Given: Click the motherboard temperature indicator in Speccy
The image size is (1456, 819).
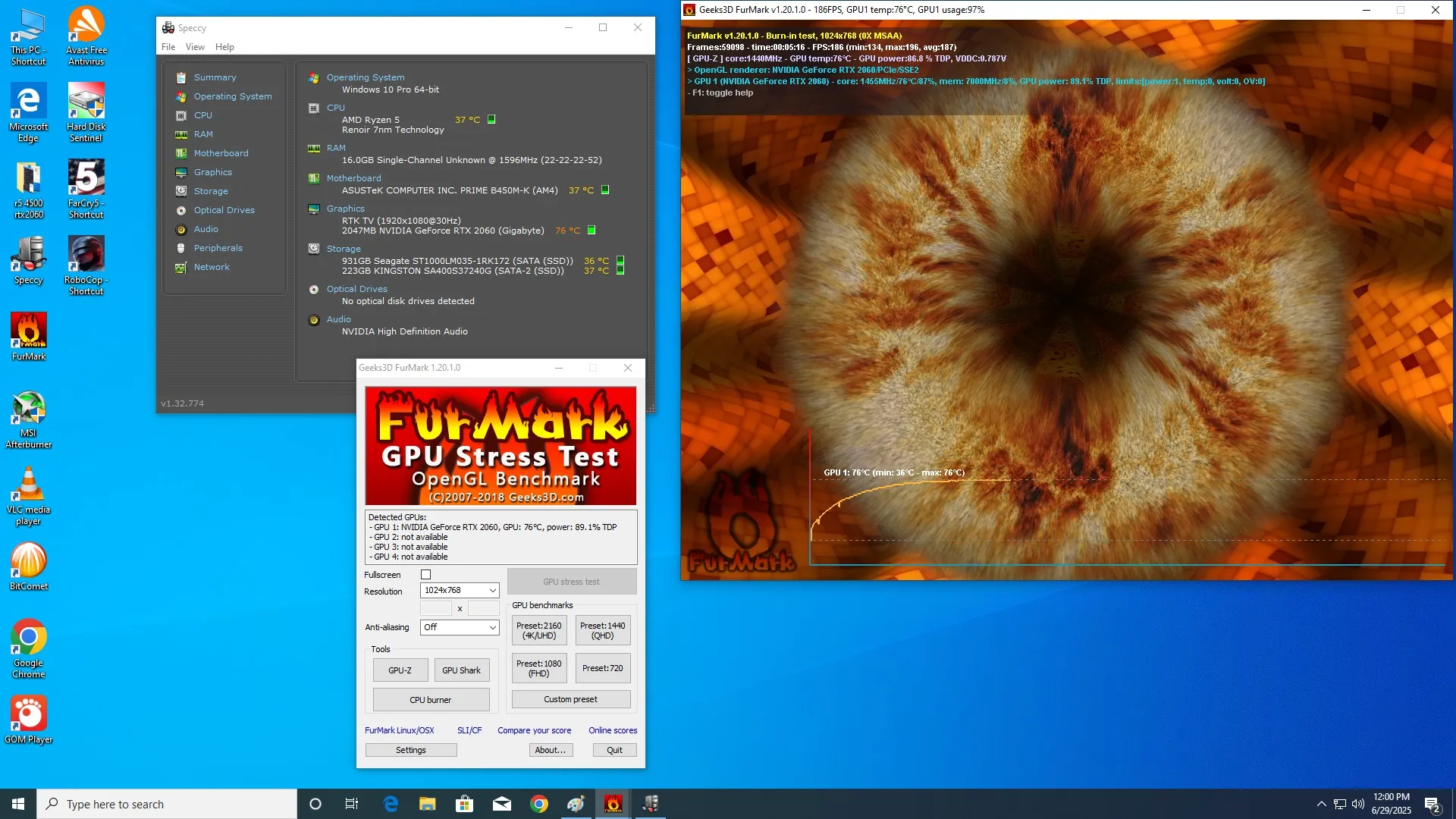Looking at the screenshot, I should coord(605,190).
